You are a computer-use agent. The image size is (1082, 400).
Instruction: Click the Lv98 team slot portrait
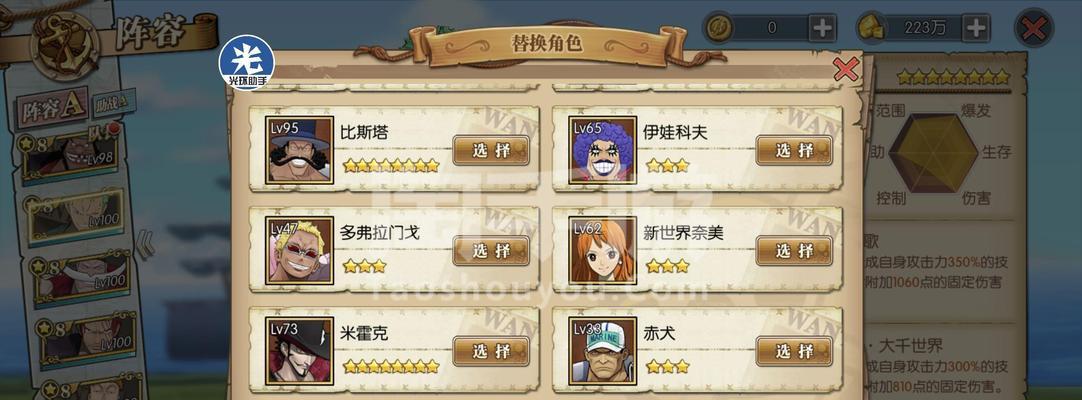(70, 156)
